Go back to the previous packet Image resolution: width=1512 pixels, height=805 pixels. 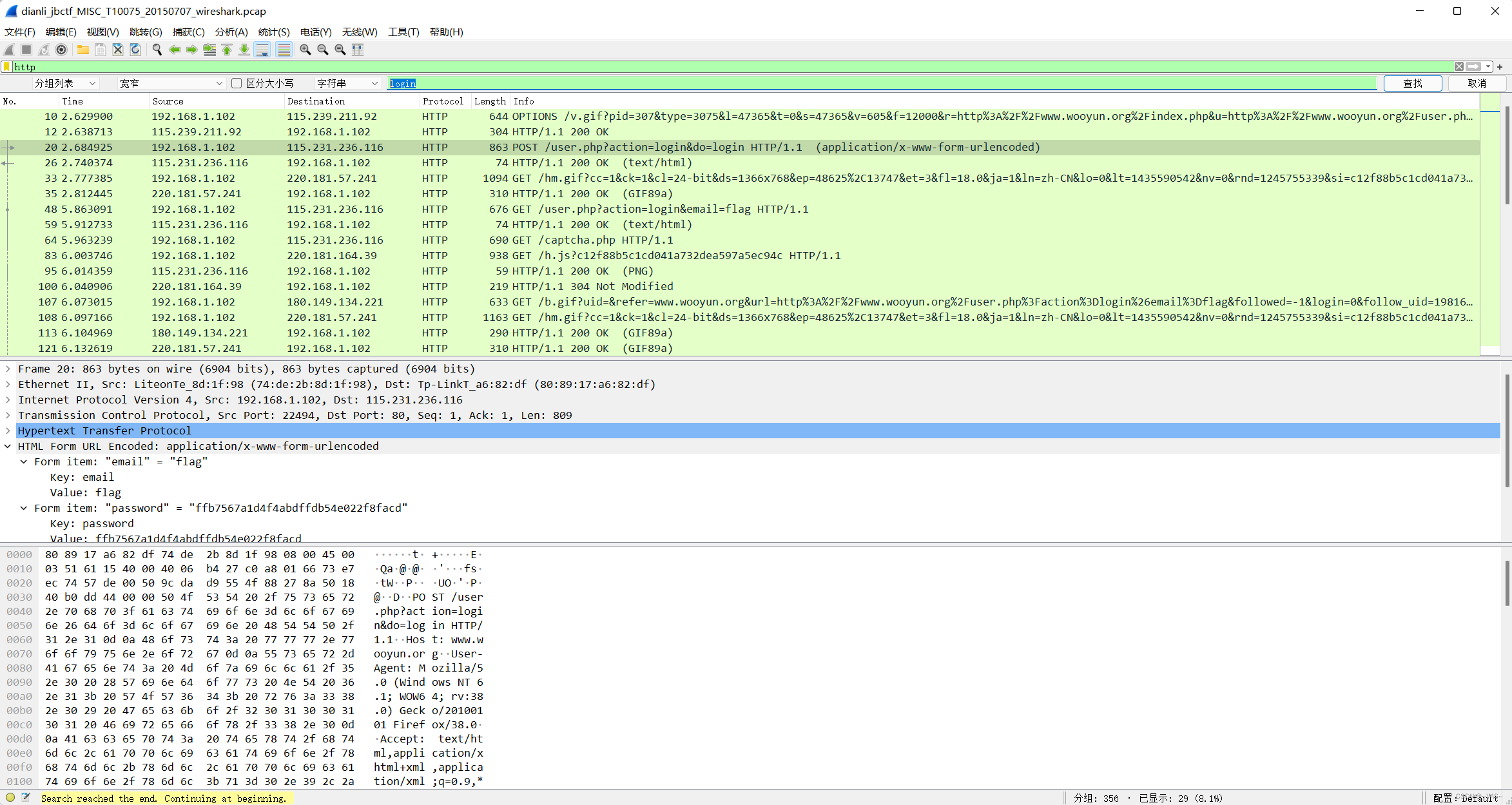(175, 50)
